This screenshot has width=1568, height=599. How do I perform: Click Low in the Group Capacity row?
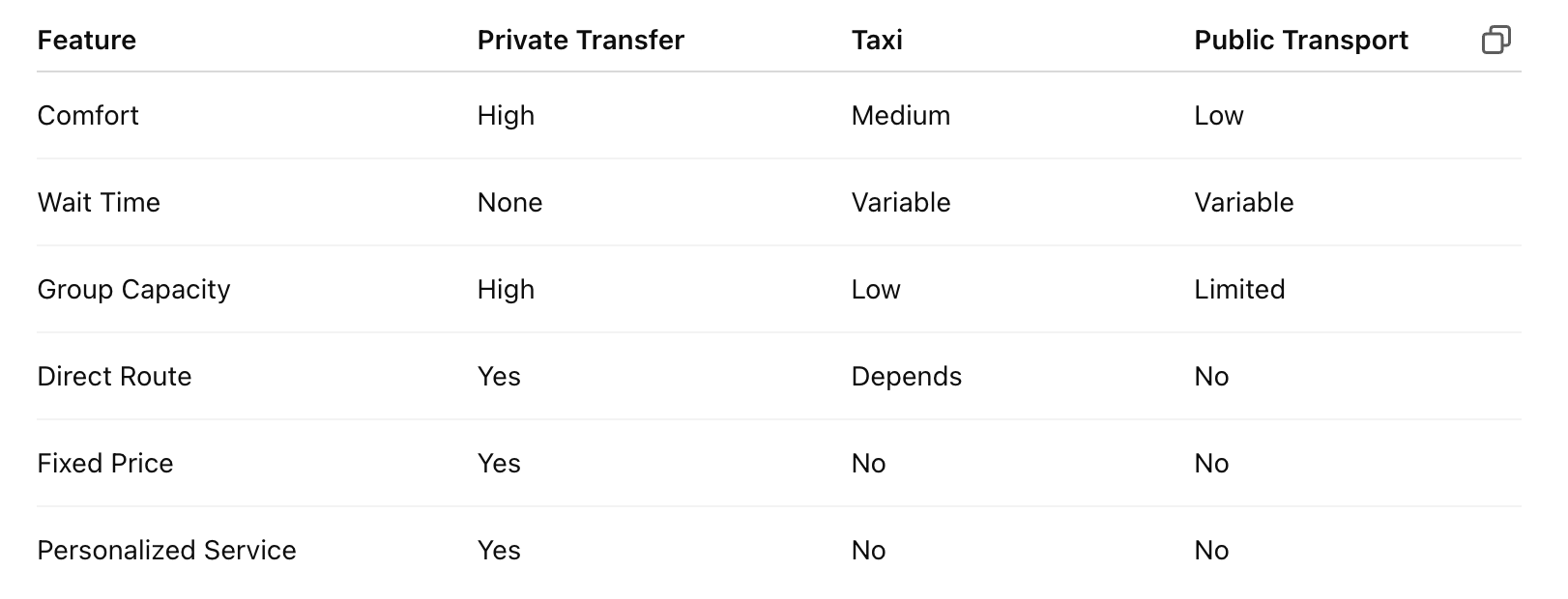pos(875,290)
